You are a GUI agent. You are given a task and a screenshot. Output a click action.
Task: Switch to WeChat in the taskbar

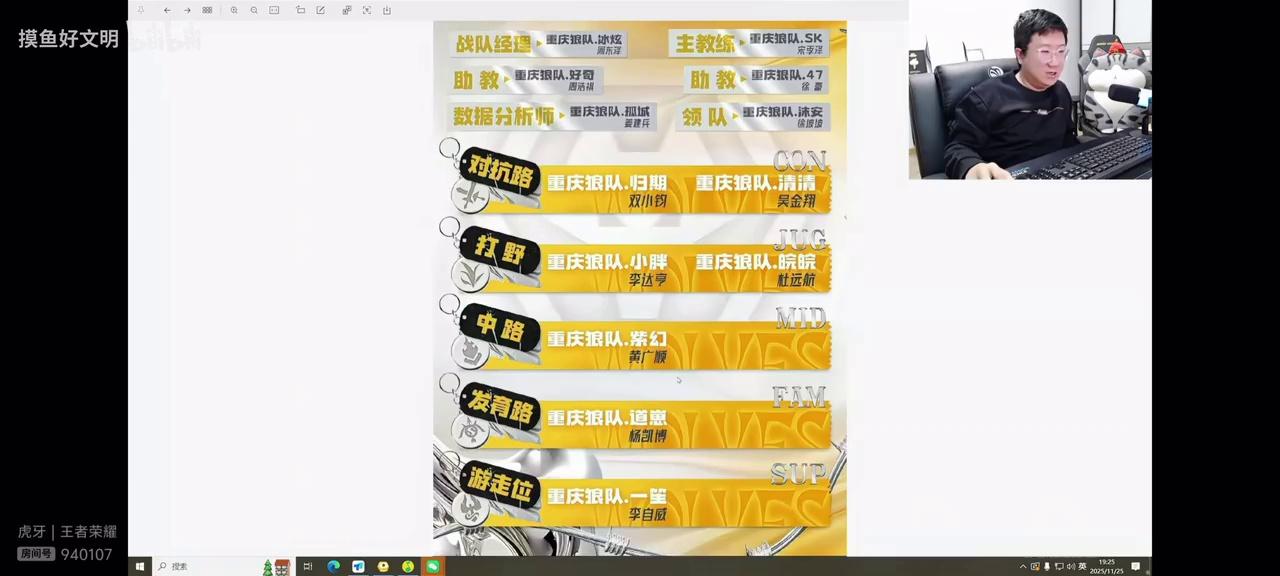(x=432, y=567)
